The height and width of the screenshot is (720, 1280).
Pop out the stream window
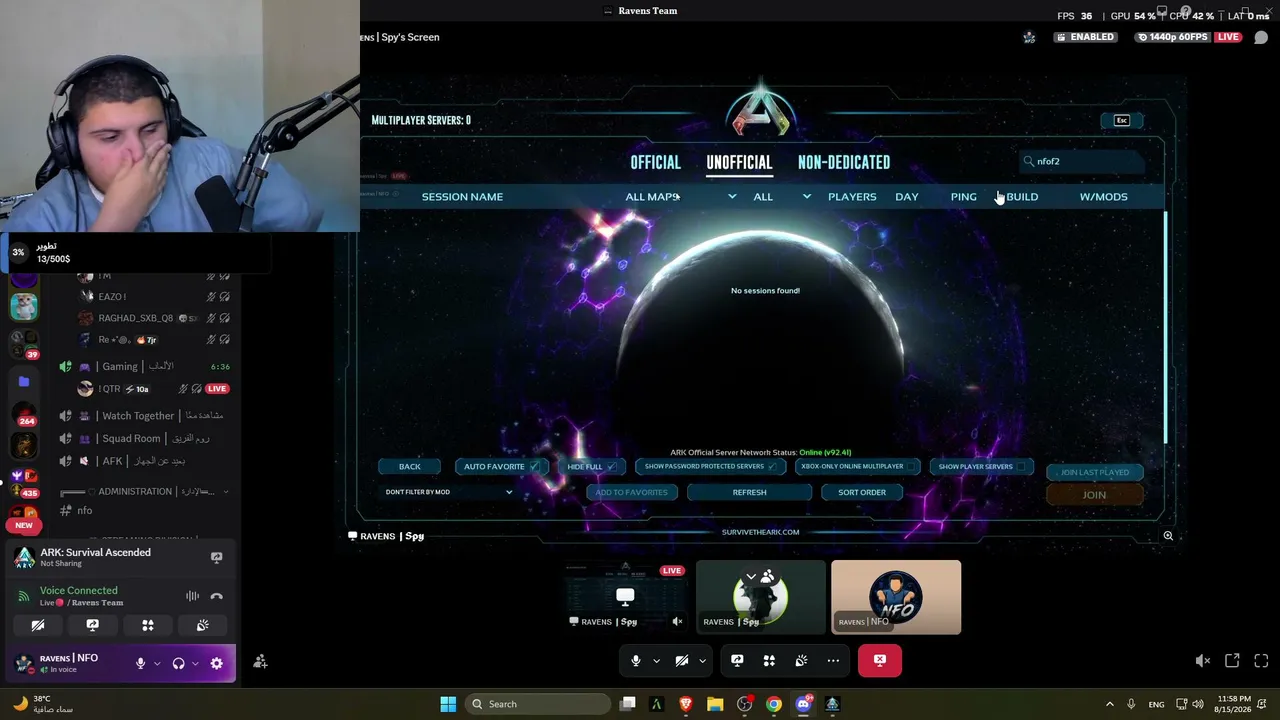(1232, 661)
